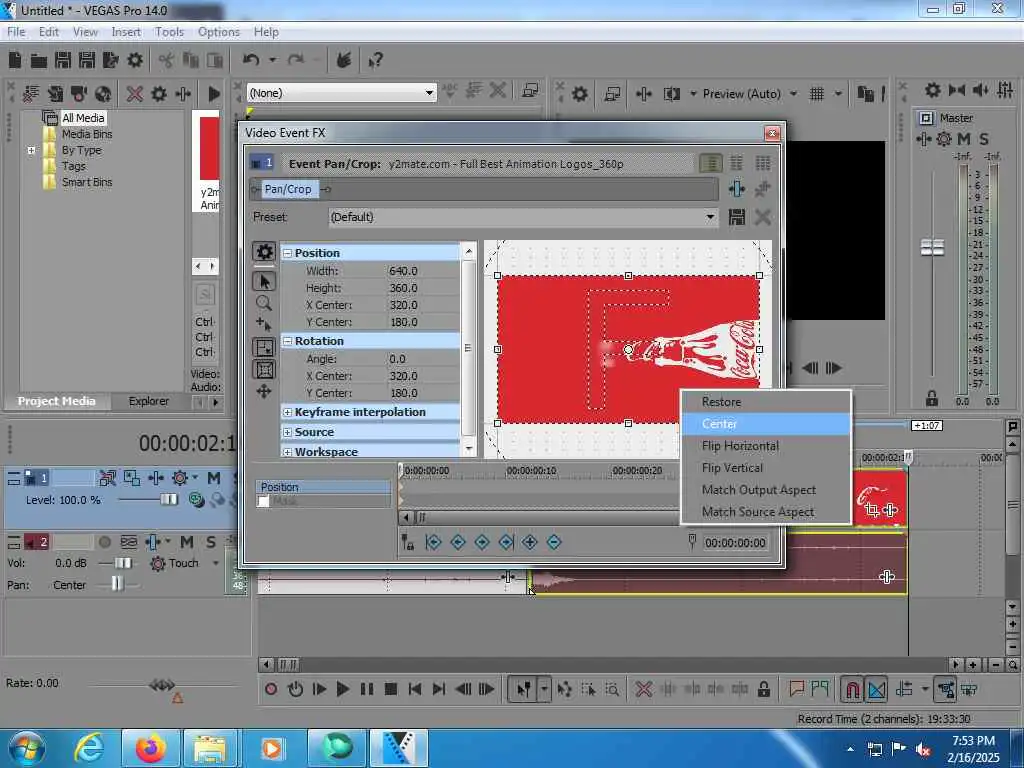This screenshot has height=768, width=1024.
Task: Toggle Enable Snapping magnet icon
Action: pyautogui.click(x=852, y=689)
